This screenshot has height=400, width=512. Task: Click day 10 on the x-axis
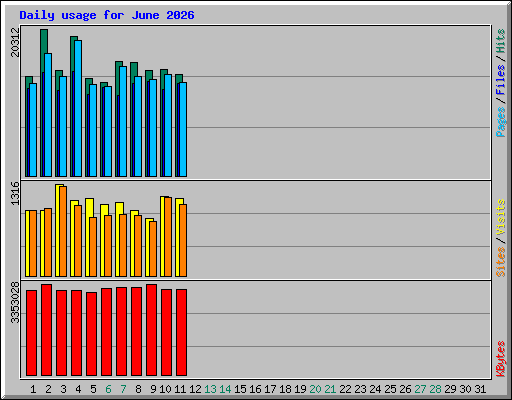coord(165,389)
